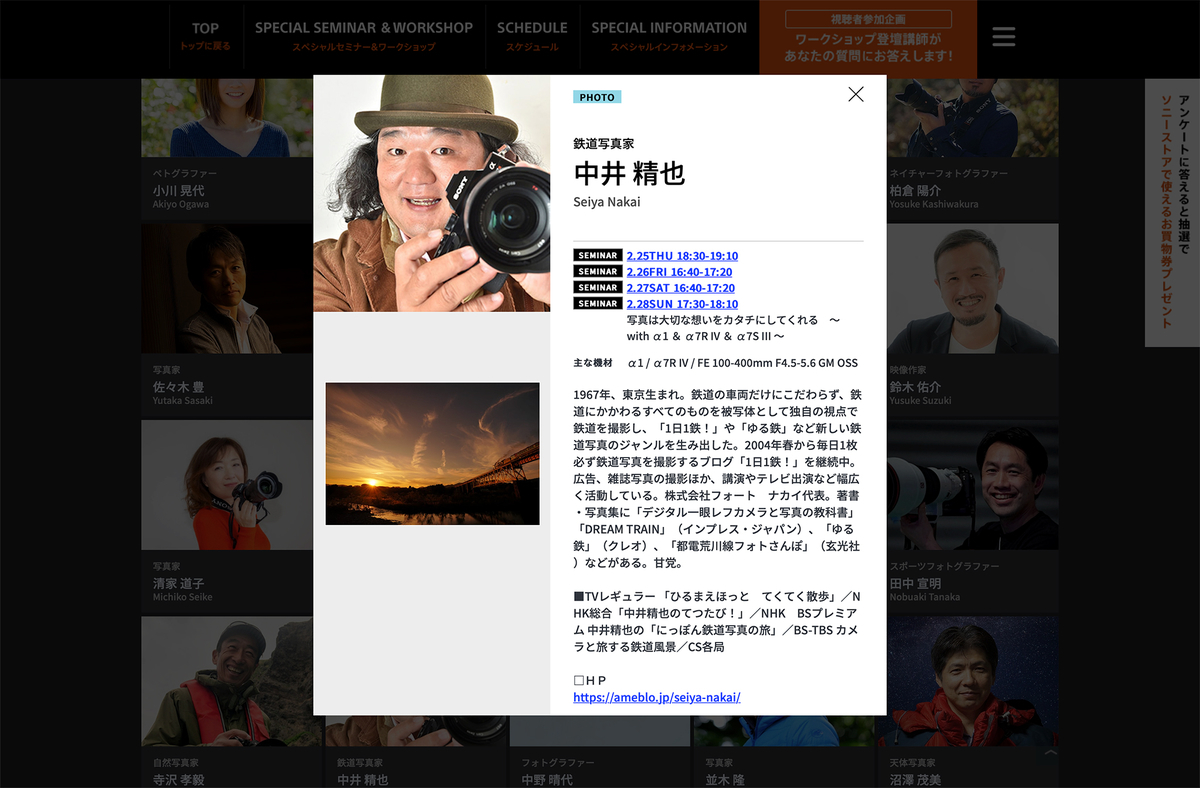Click the PHOTO category tag
This screenshot has height=788, width=1200.
click(x=597, y=97)
